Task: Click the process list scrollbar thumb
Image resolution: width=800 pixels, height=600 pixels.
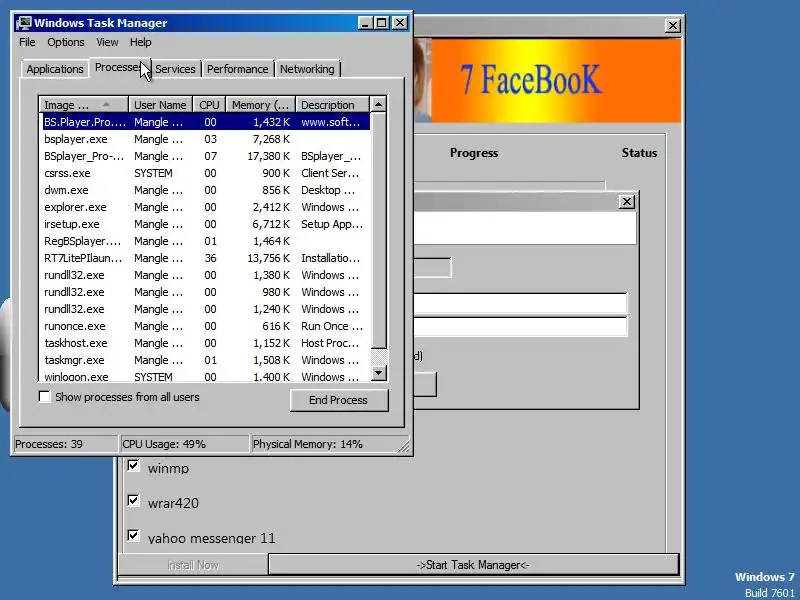Action: (379, 230)
